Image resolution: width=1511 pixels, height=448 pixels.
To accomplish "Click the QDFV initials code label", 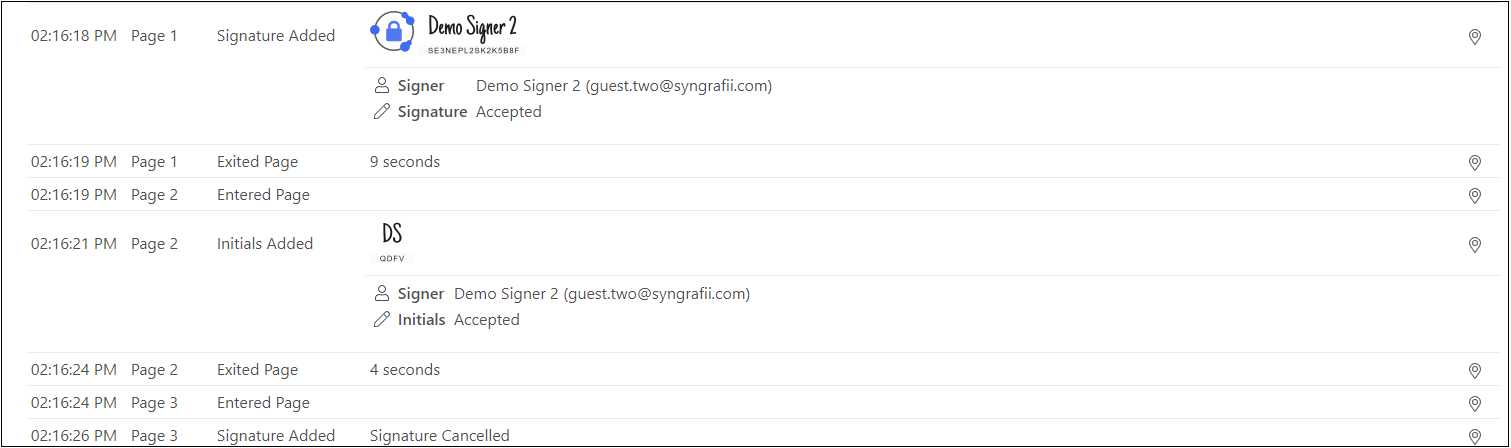I will pyautogui.click(x=391, y=257).
